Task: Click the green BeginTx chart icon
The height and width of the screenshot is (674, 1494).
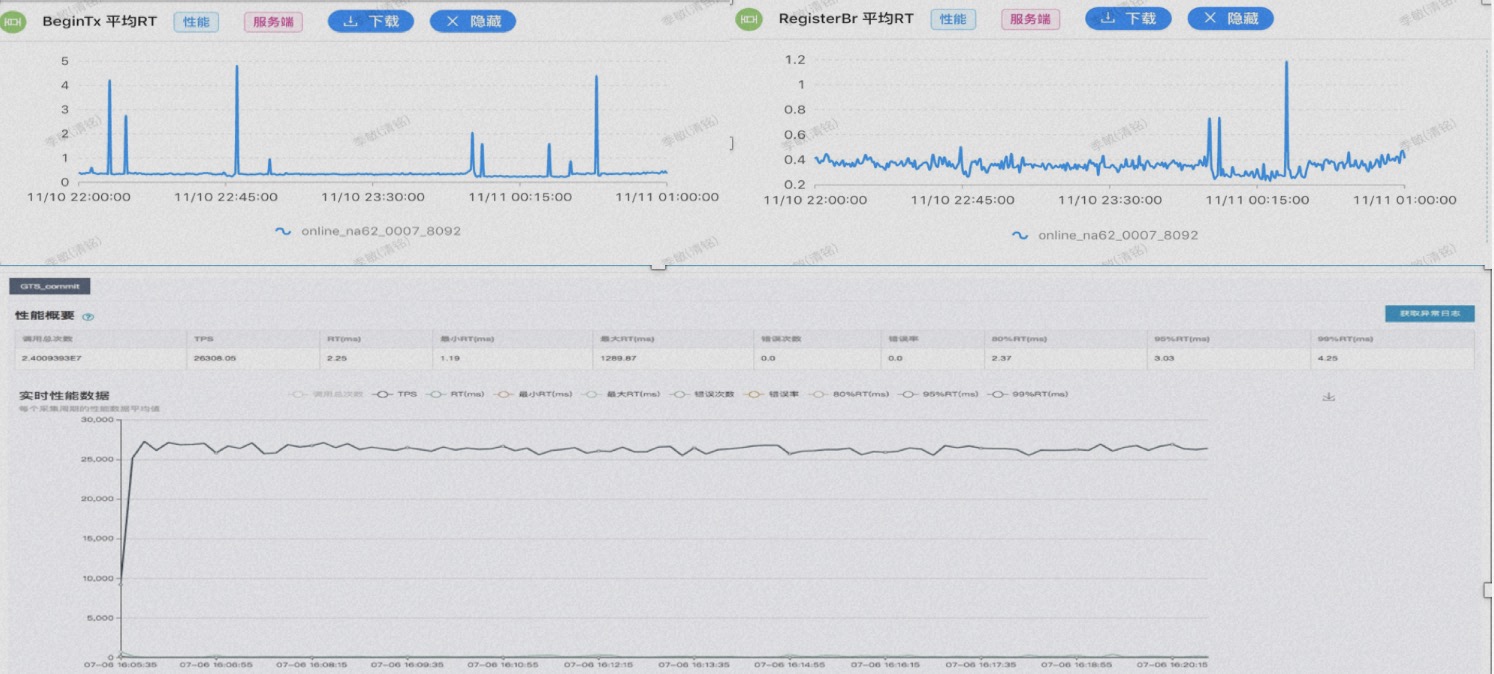Action: [14, 20]
